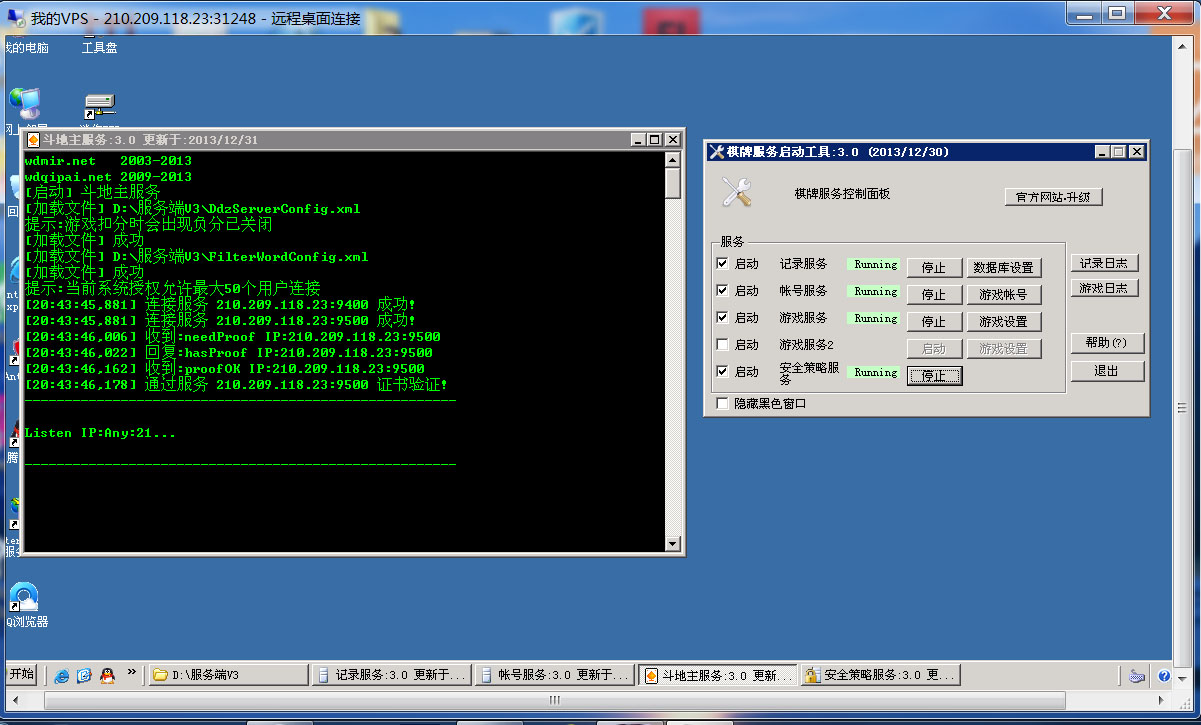Toggle 启动 checkbox for 游戏服务

[x=723, y=318]
